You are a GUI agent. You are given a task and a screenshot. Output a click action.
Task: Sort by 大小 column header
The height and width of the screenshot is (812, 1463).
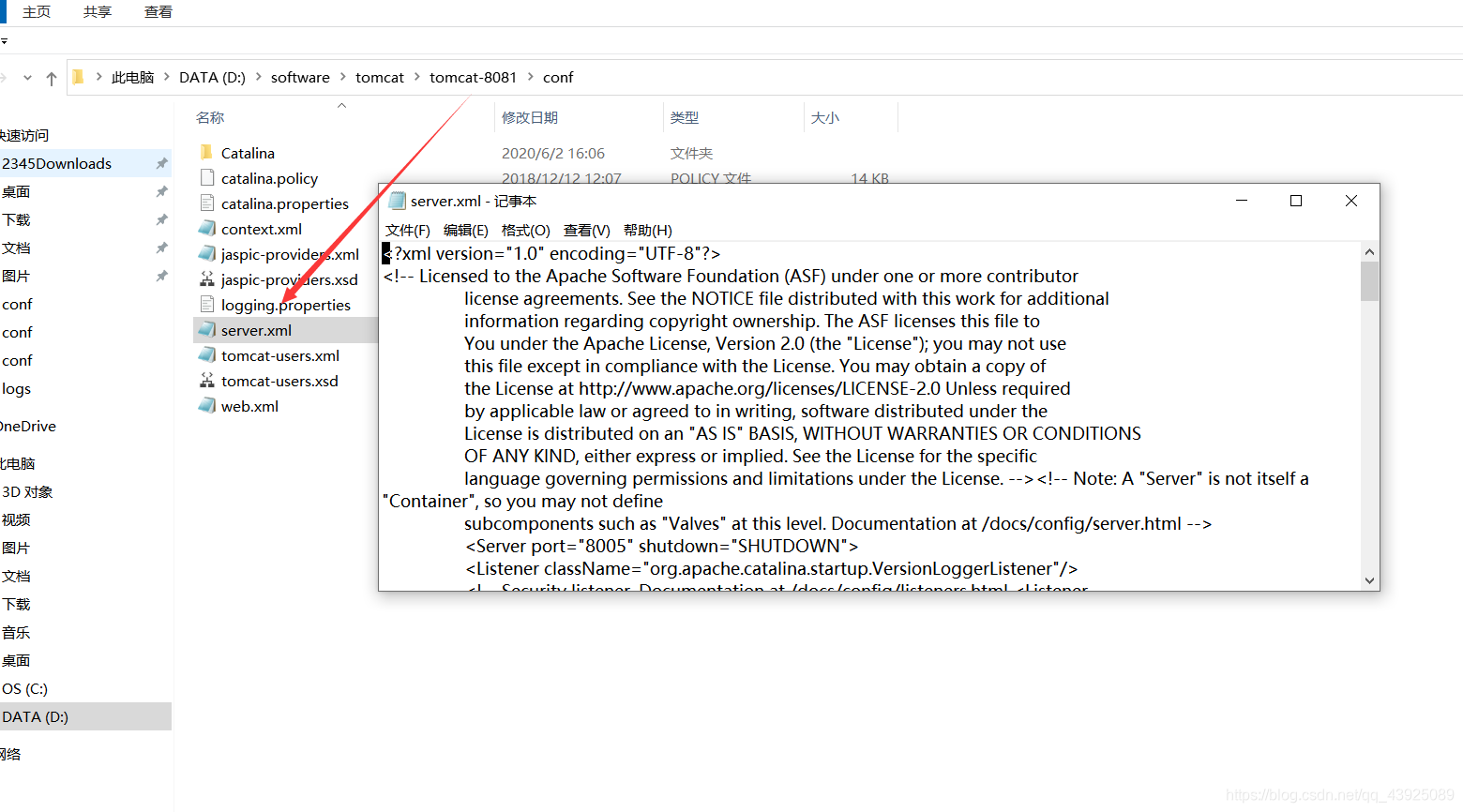pyautogui.click(x=825, y=117)
